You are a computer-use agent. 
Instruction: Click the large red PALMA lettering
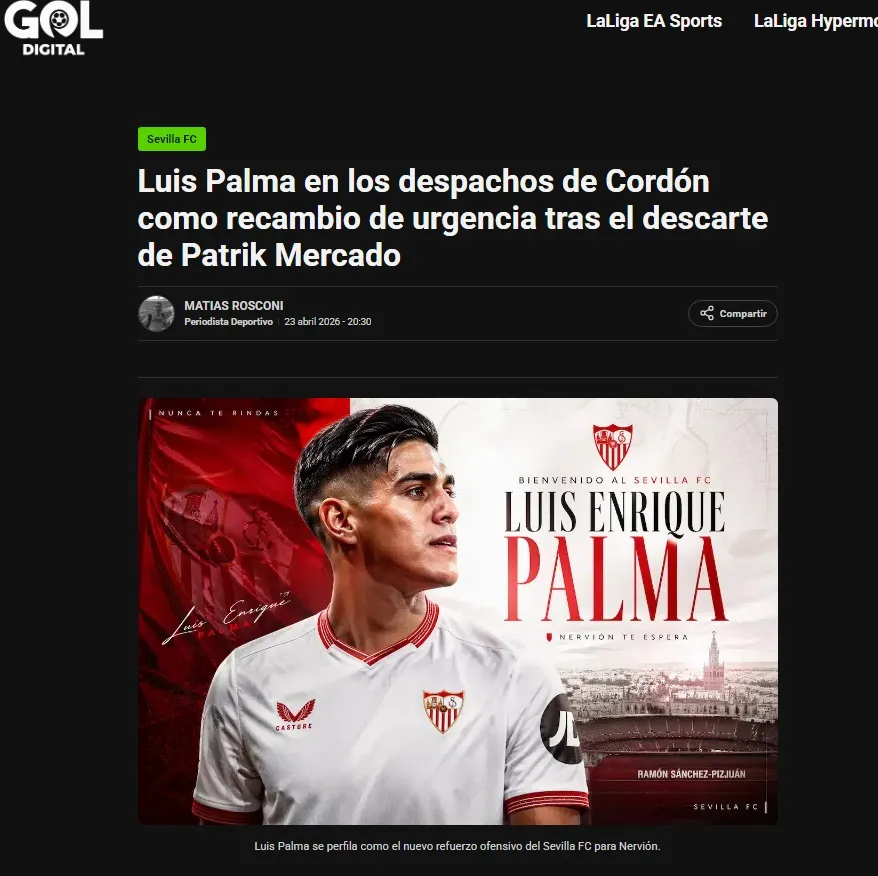616,580
